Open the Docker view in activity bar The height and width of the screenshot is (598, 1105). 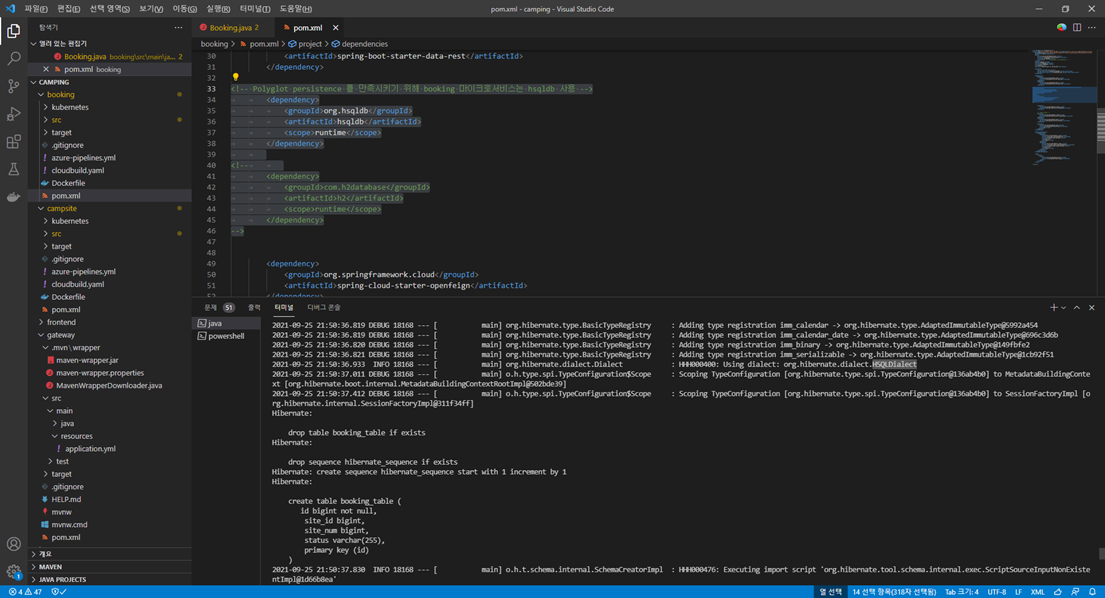[13, 197]
